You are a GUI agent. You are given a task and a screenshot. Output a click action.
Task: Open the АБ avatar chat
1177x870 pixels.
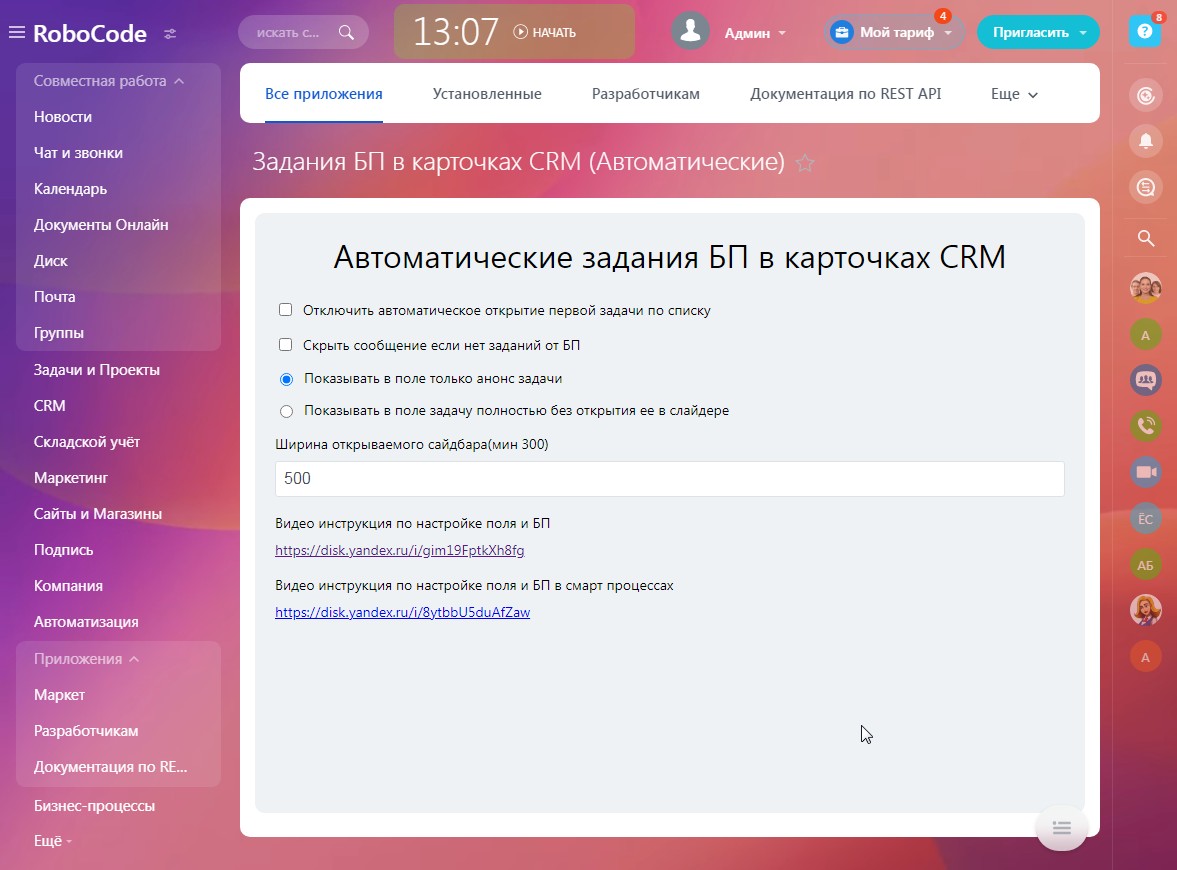tap(1145, 565)
